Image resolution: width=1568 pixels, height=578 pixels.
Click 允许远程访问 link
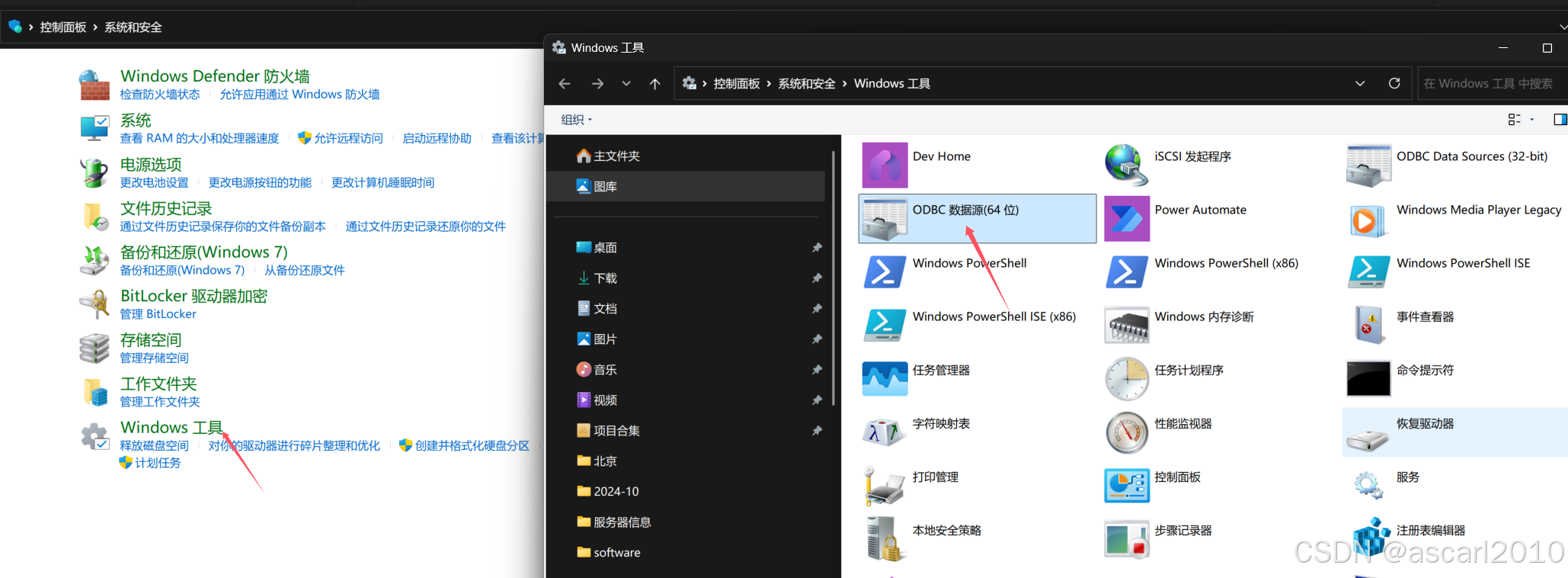coord(348,139)
